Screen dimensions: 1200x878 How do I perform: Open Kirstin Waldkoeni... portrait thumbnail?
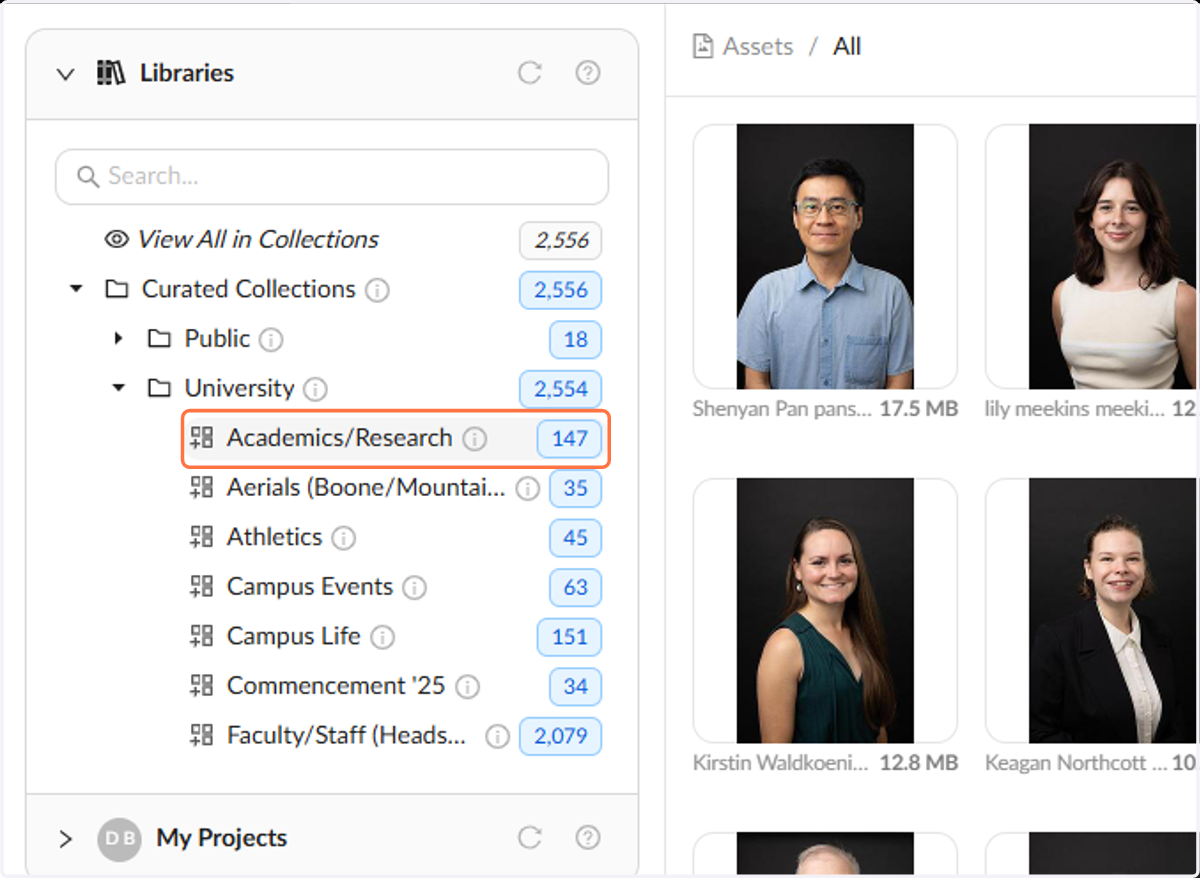click(x=825, y=610)
